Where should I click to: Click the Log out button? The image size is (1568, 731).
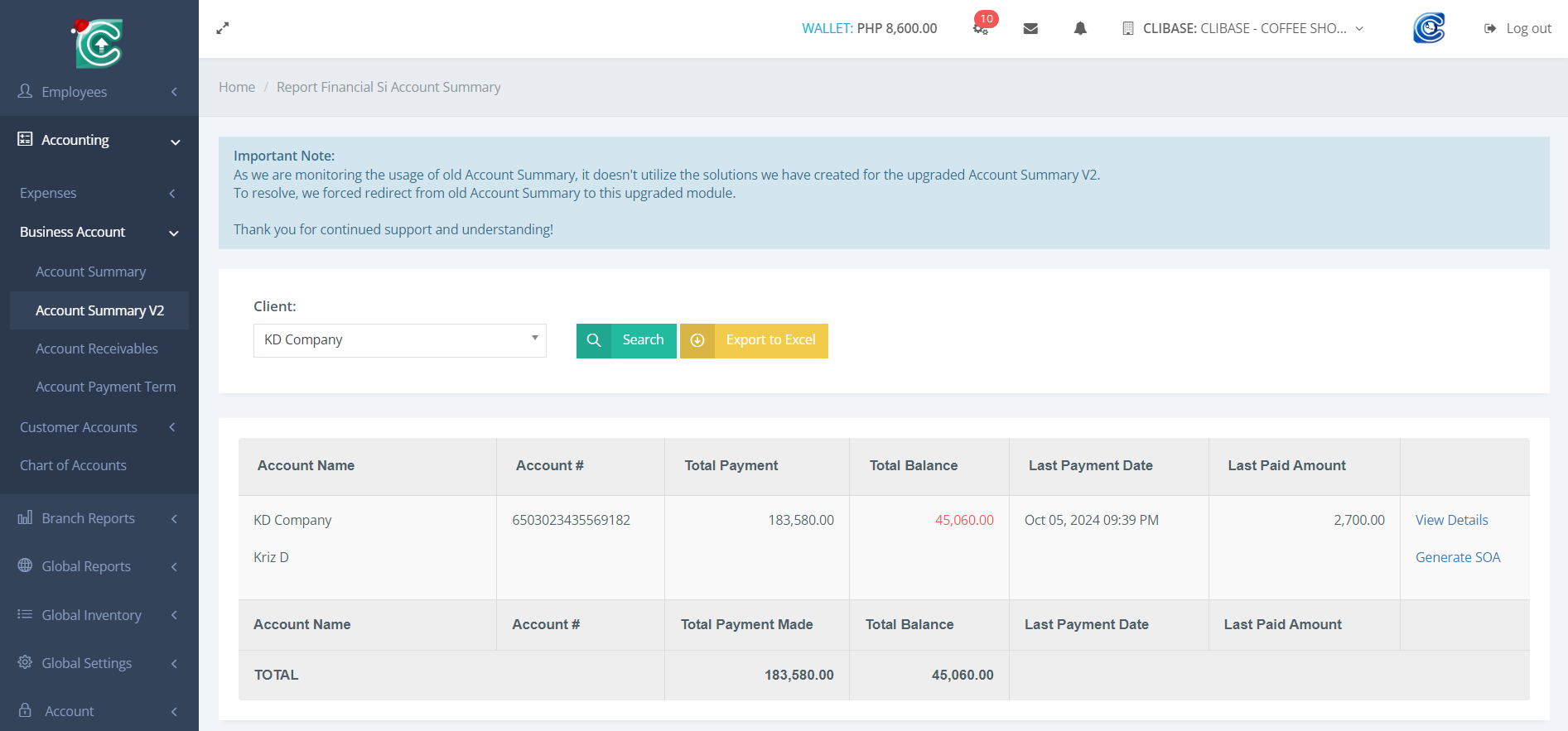(1517, 28)
